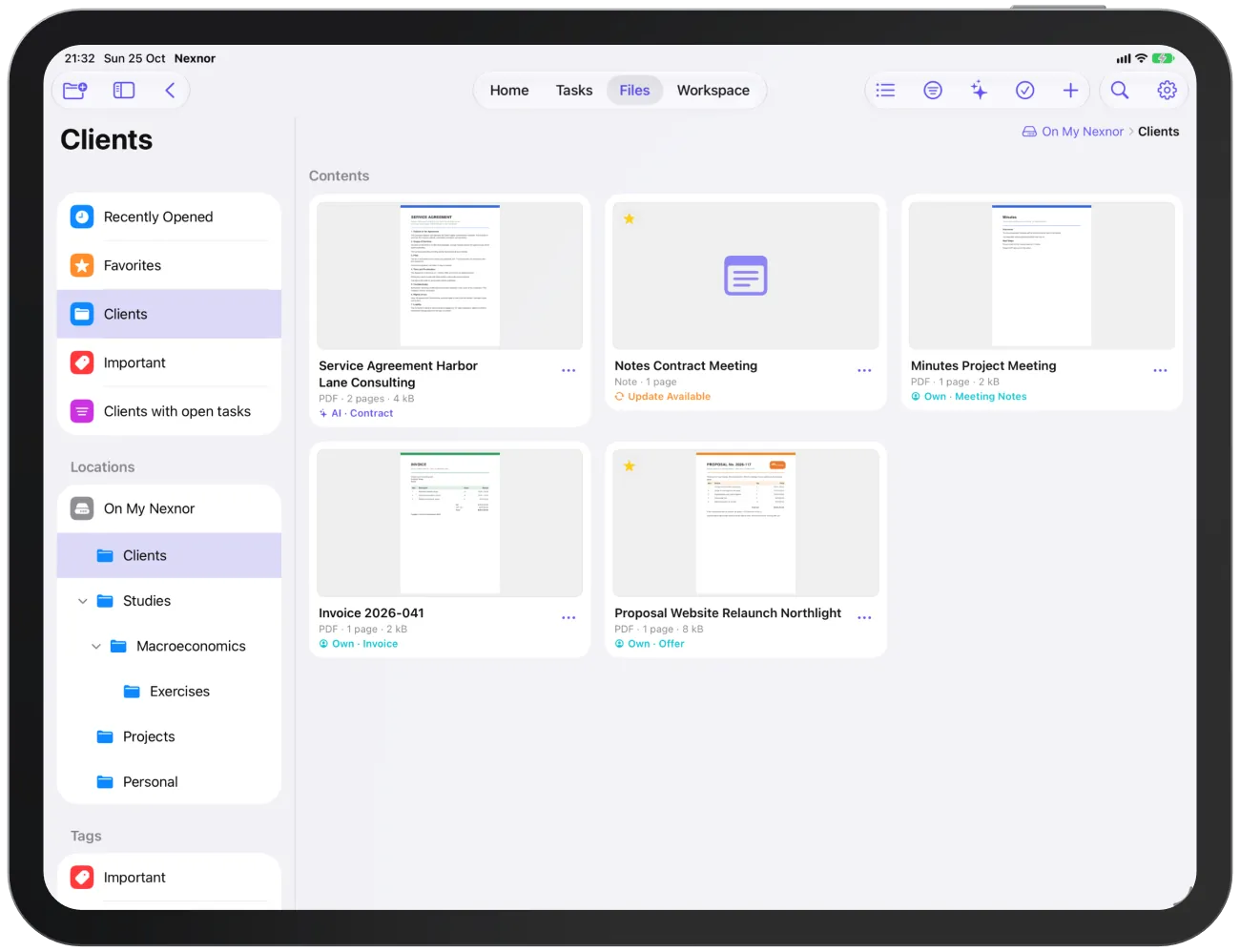Collapse the Macroeconomics folder chevron
The image size is (1240, 952).
(96, 647)
